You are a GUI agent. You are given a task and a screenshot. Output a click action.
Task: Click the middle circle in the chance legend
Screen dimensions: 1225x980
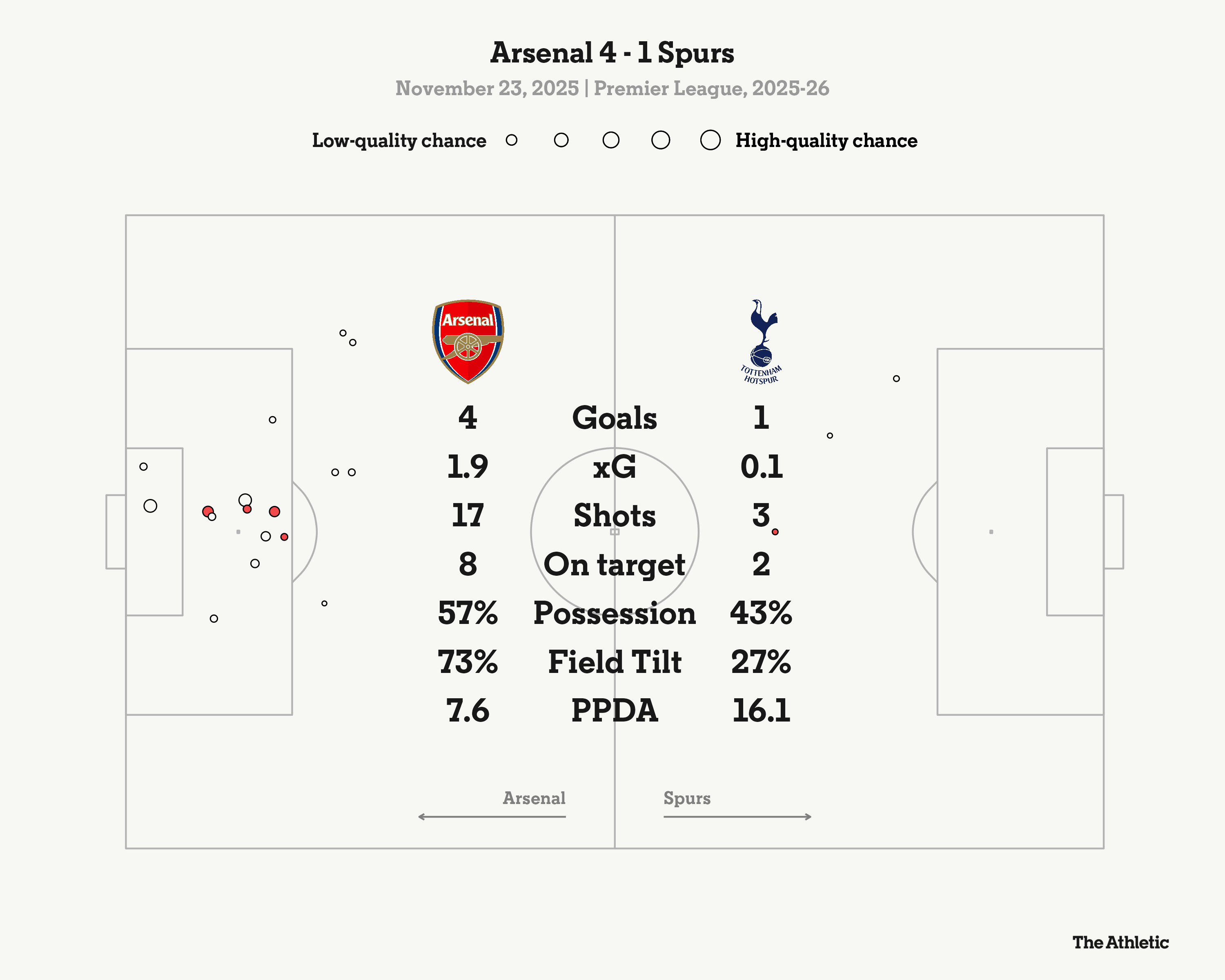click(611, 140)
